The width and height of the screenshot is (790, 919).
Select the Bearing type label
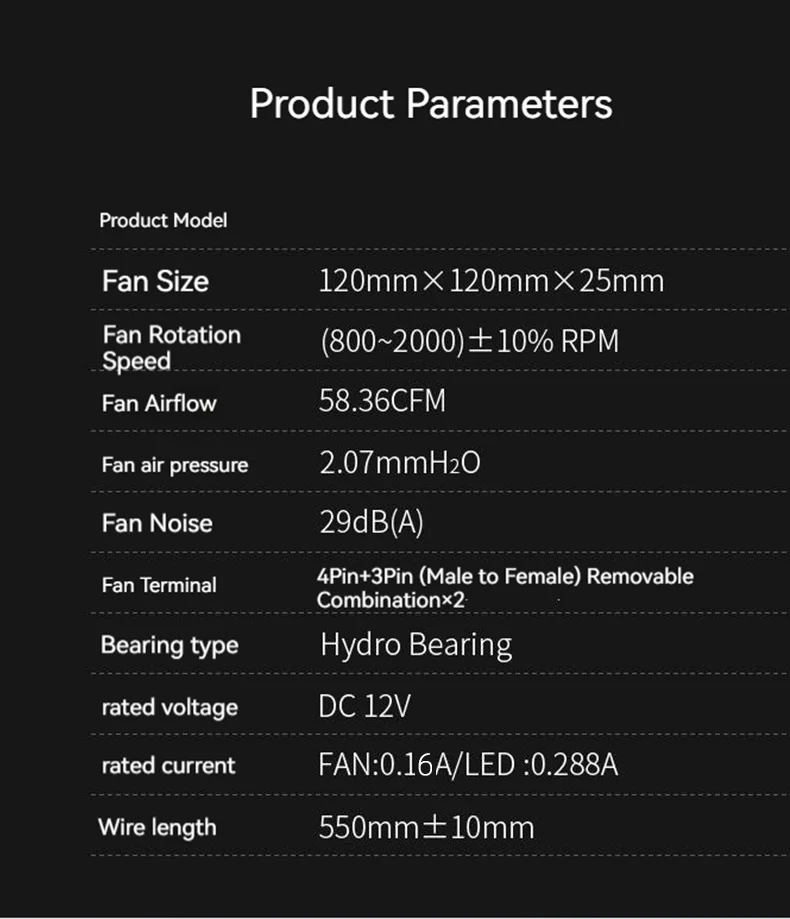coord(170,645)
